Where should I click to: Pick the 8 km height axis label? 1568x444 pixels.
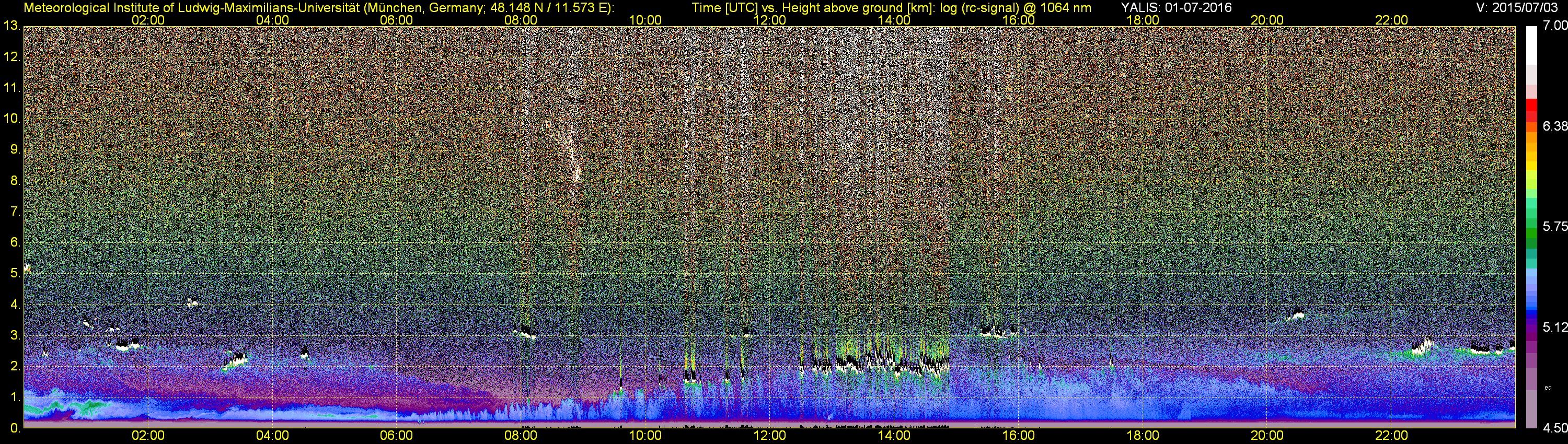click(15, 181)
